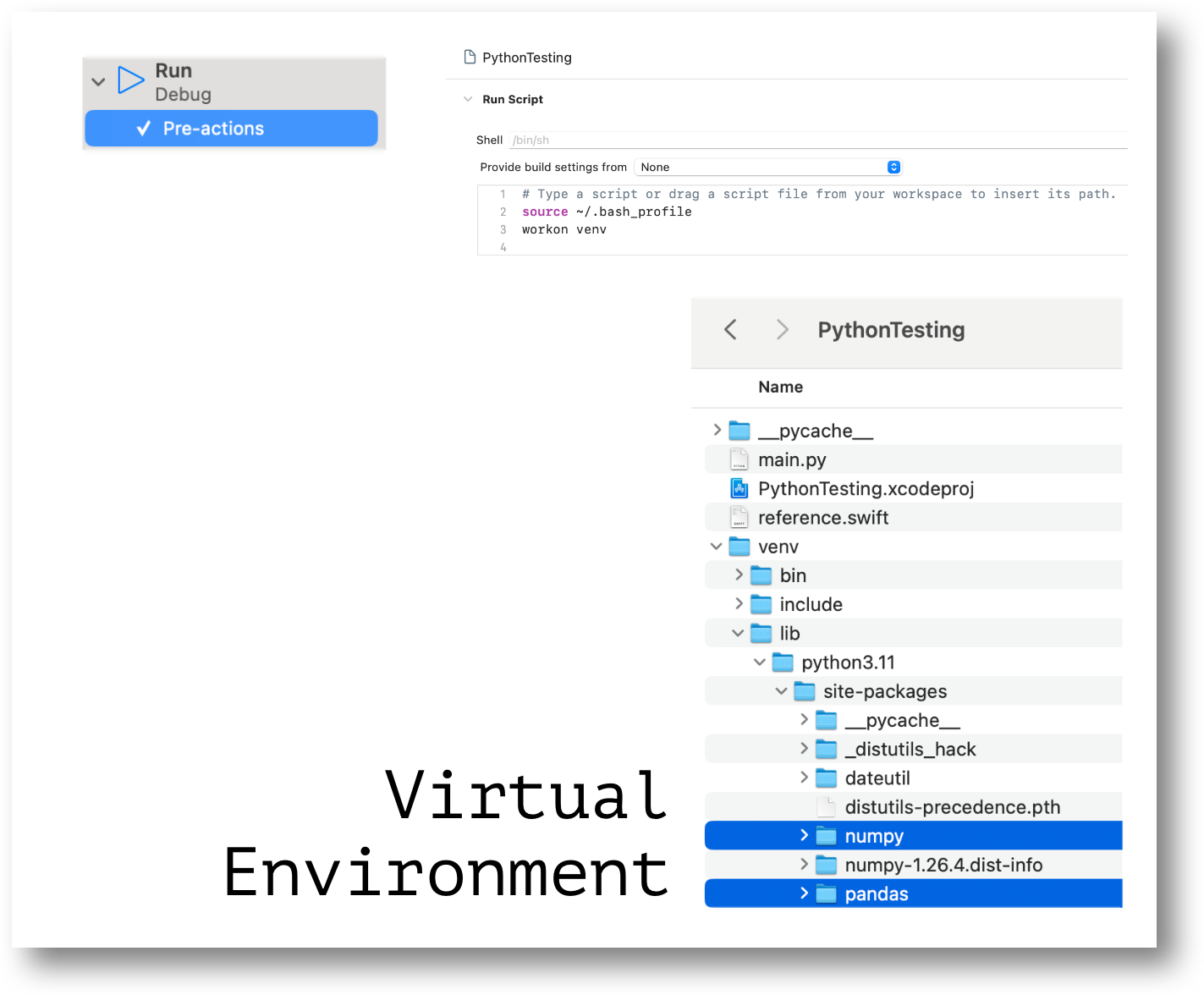
Task: Click the numpy-1.26.4.dist-info folder icon
Action: [827, 865]
